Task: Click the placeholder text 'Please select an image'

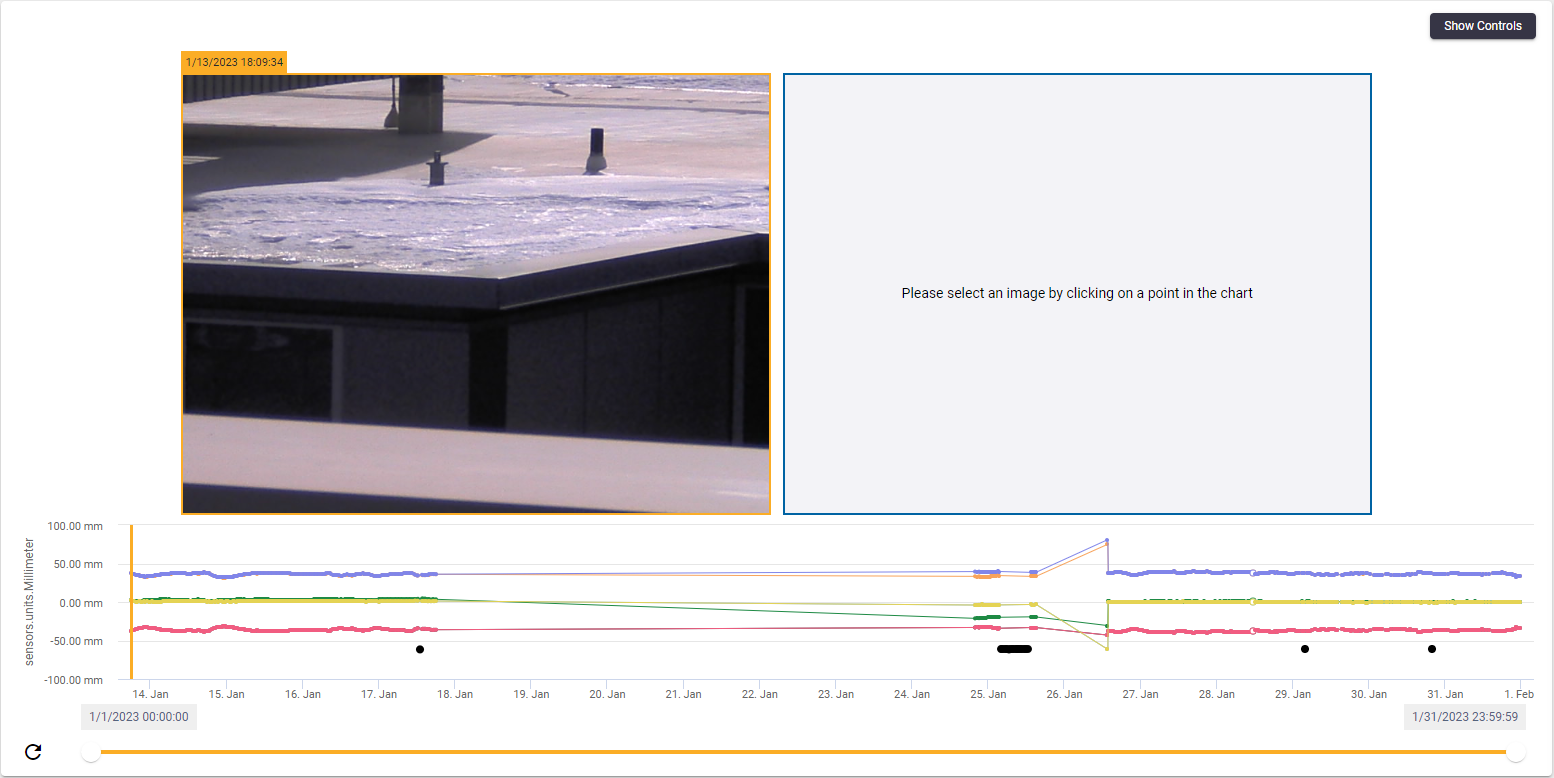Action: (1077, 294)
